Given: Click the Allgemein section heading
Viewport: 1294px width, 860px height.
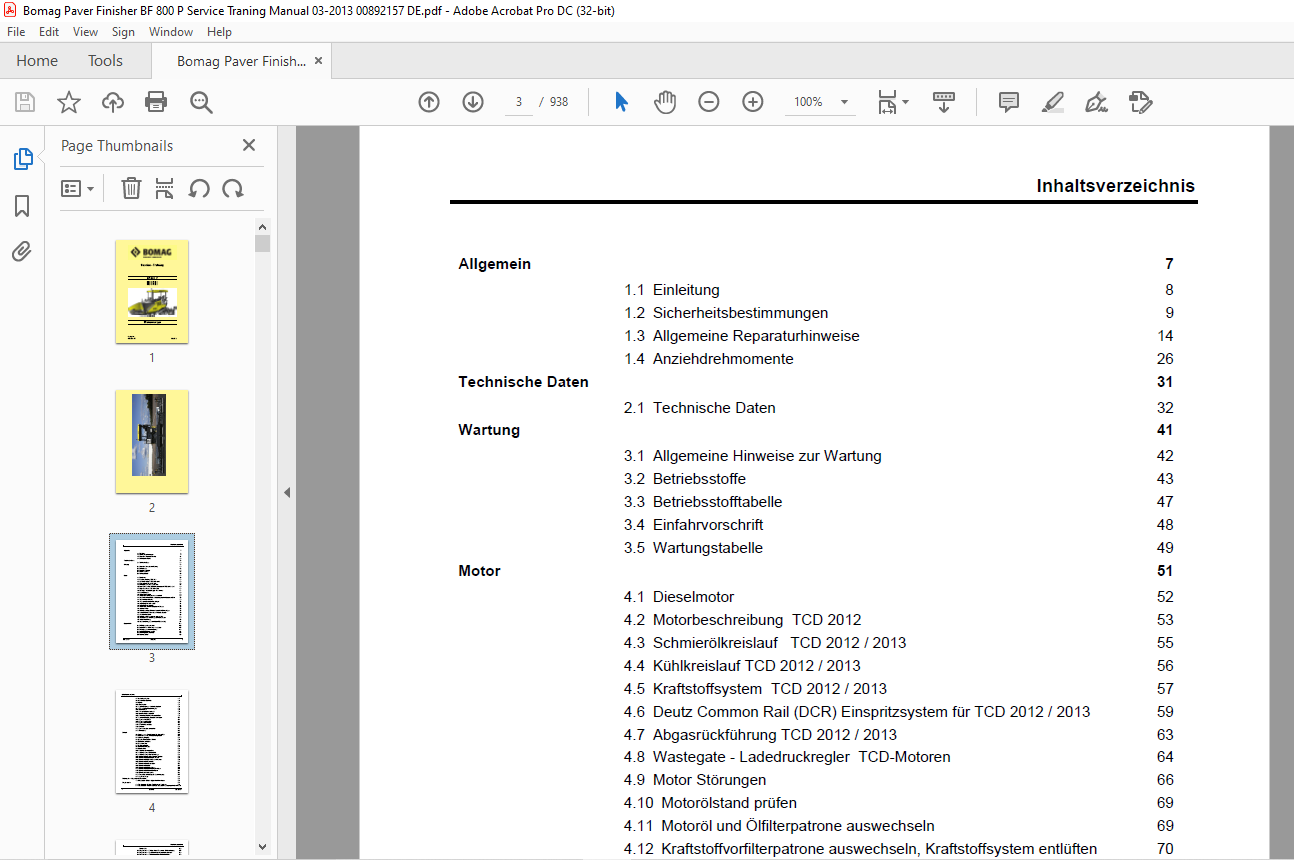Looking at the screenshot, I should click(x=494, y=264).
